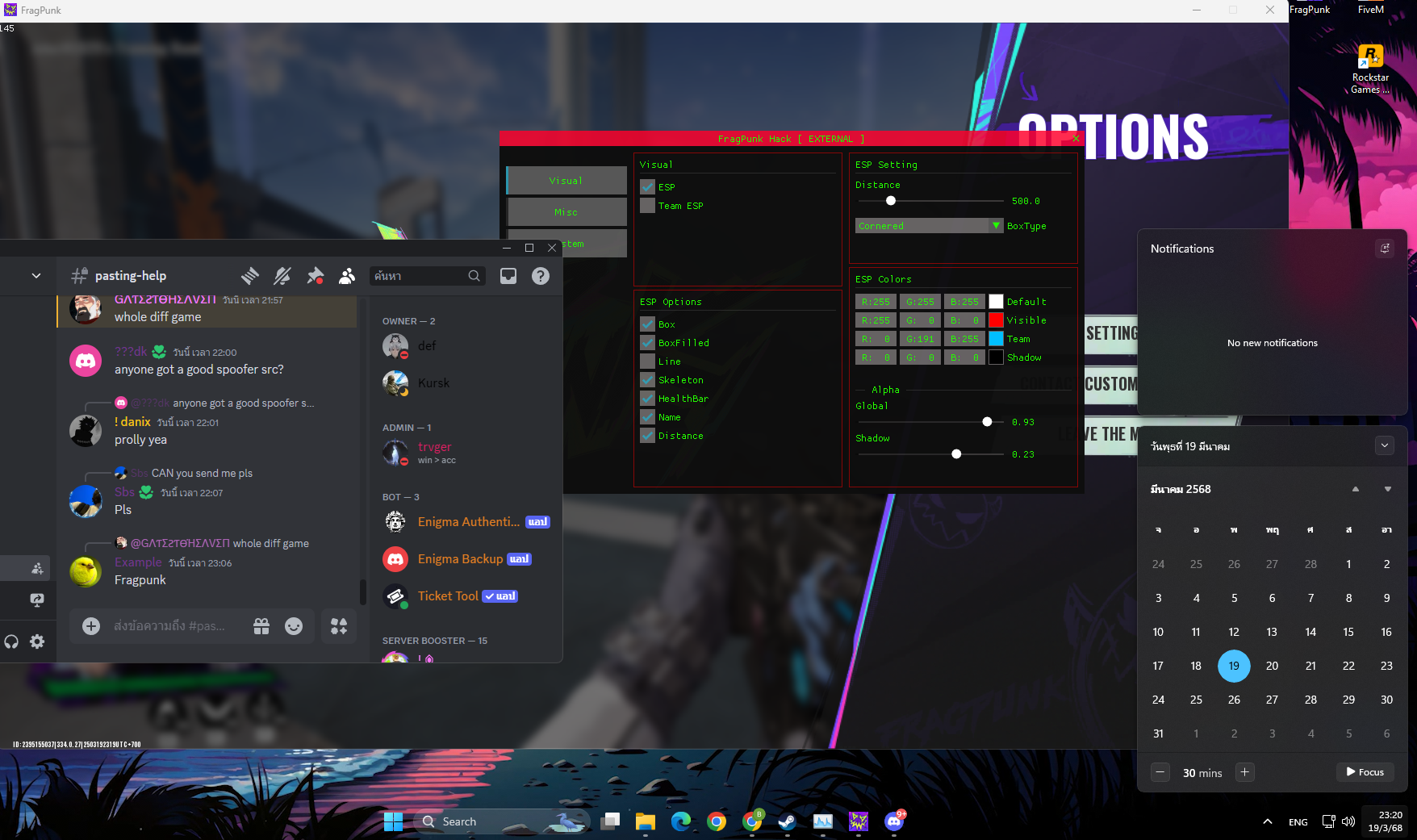Click Enigma Authenti... bot in member list
Image resolution: width=1417 pixels, height=840 pixels.
469,522
